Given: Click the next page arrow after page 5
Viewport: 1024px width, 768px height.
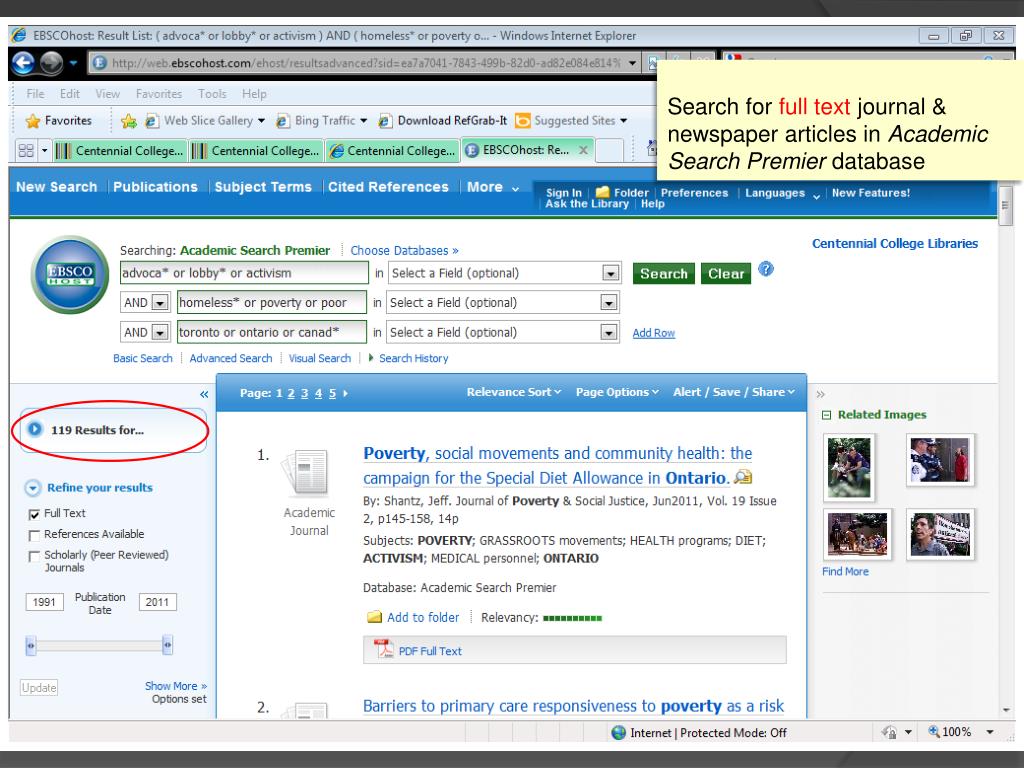Looking at the screenshot, I should point(345,394).
